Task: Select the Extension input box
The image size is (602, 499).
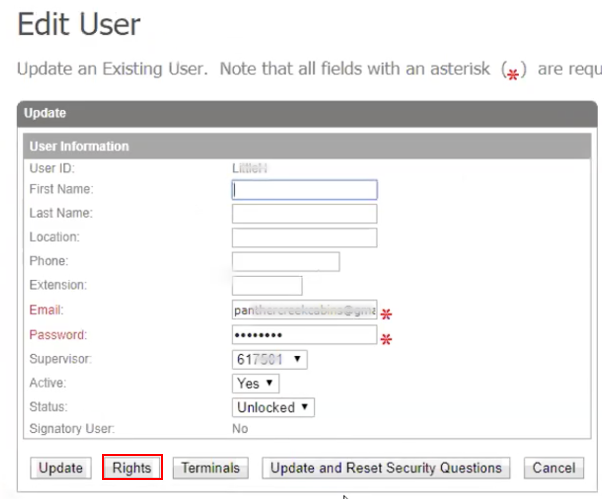Action: click(267, 286)
